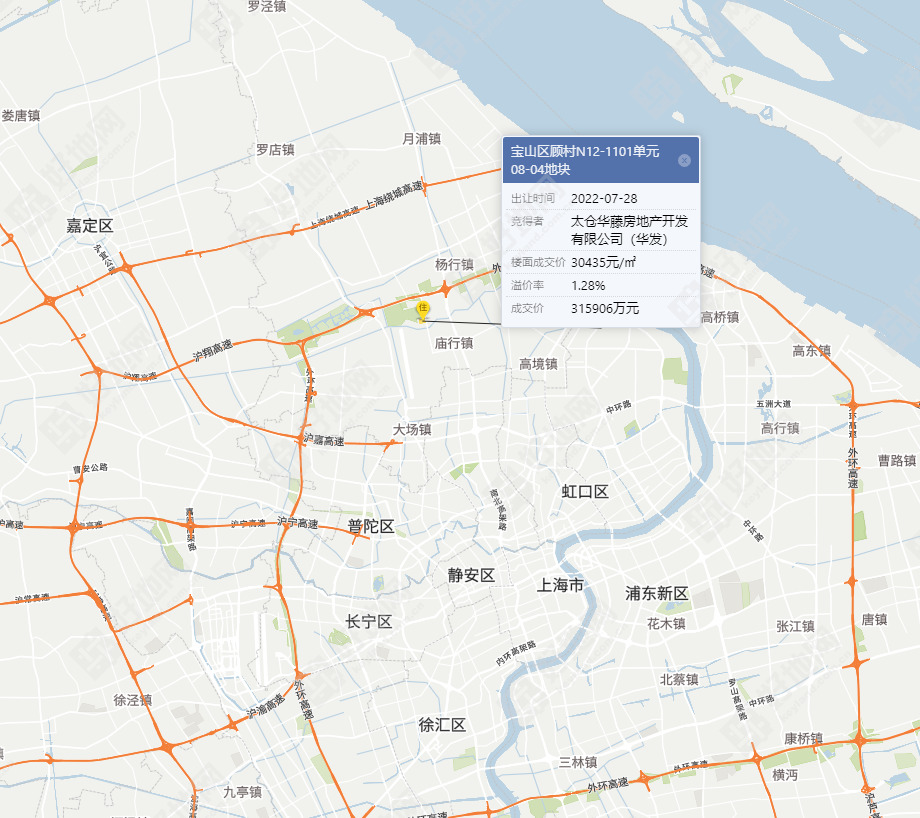This screenshot has height=818, width=920.
Task: Click the 三林镇 town label
Action: click(578, 762)
